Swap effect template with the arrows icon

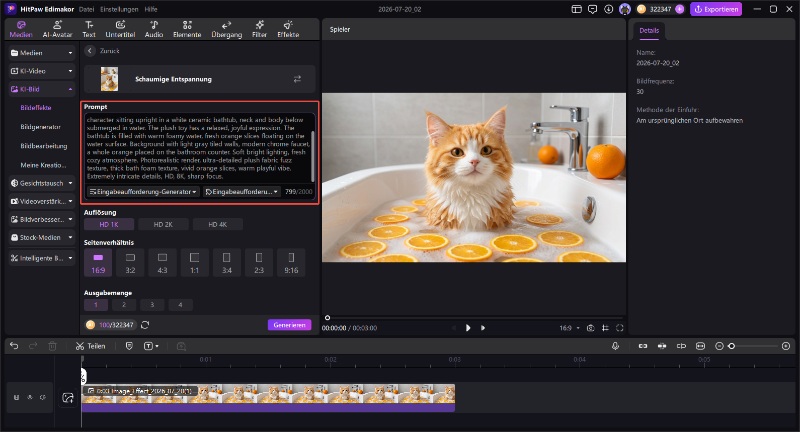pyautogui.click(x=297, y=79)
